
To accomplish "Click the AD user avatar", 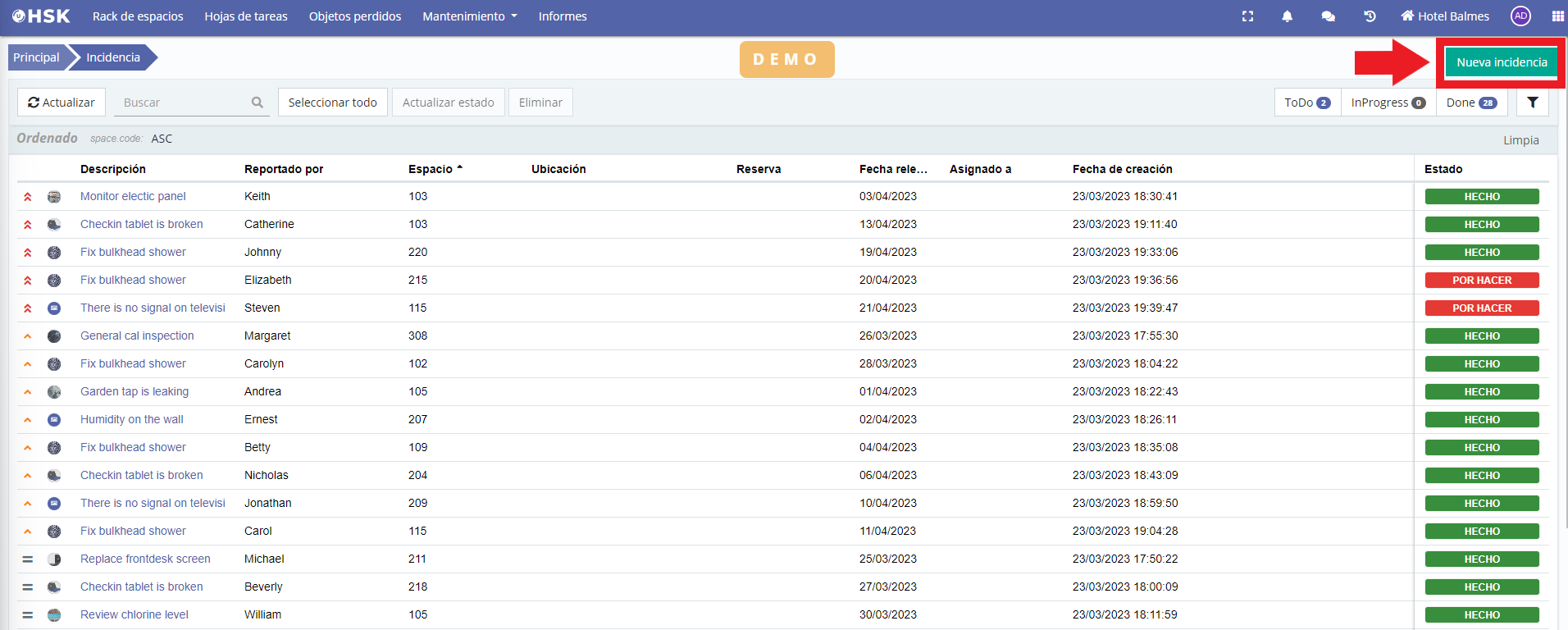I will pos(1520,16).
